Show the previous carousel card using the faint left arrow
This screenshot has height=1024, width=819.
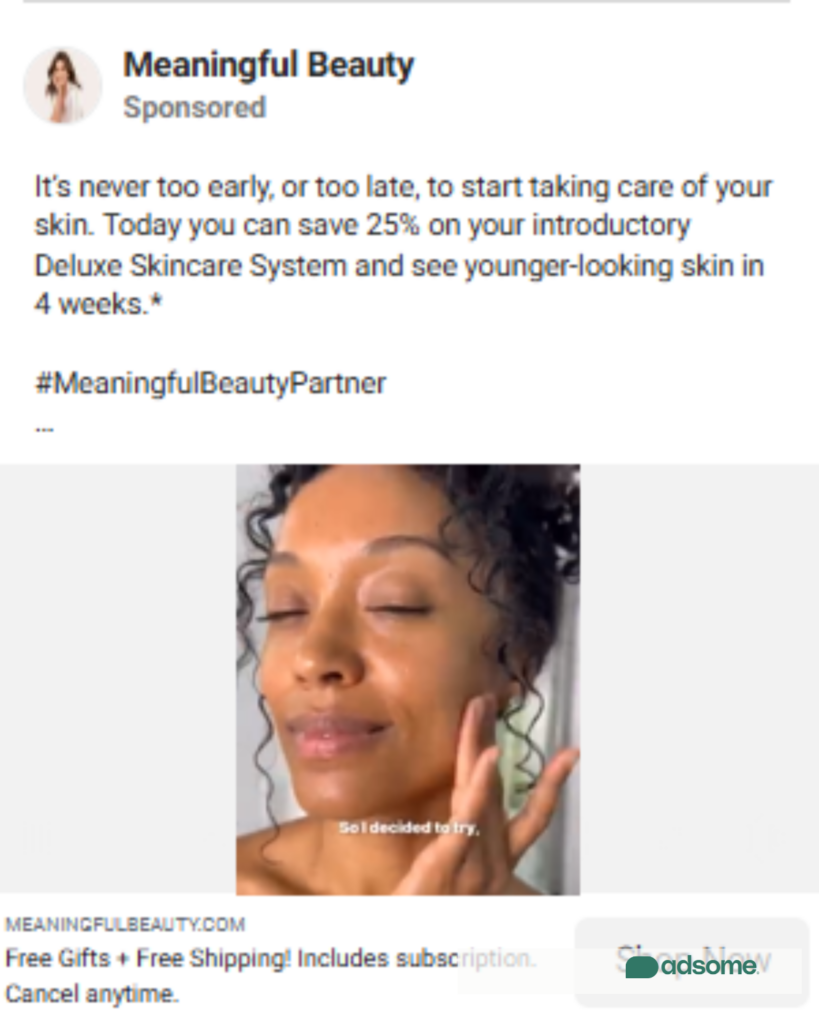40,837
